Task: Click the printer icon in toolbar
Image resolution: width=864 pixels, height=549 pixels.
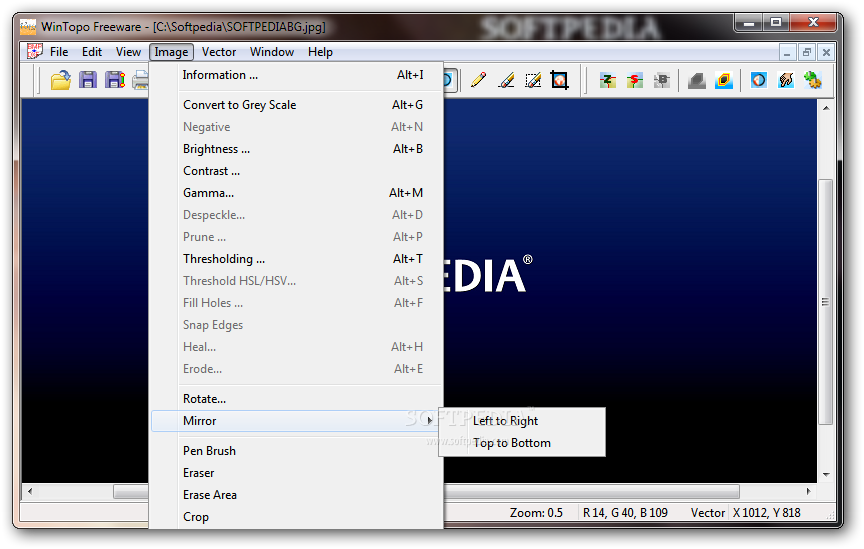Action: pos(141,80)
